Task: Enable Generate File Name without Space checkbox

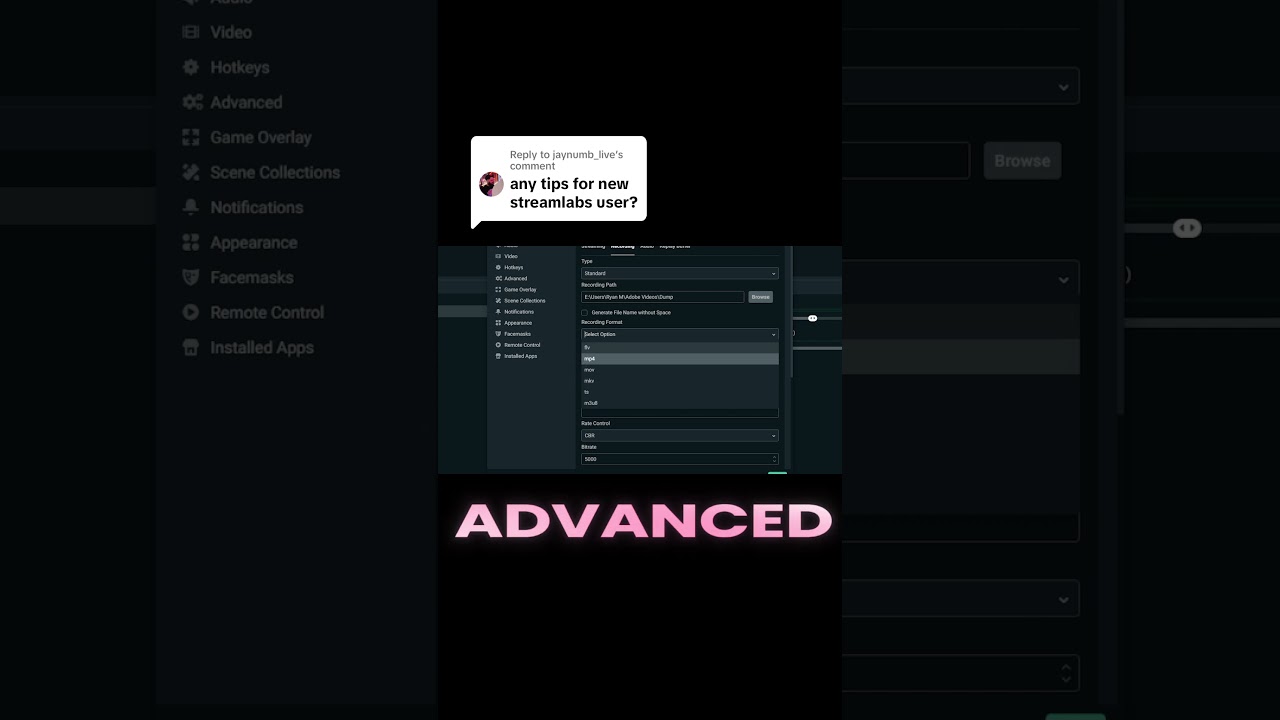Action: point(585,312)
